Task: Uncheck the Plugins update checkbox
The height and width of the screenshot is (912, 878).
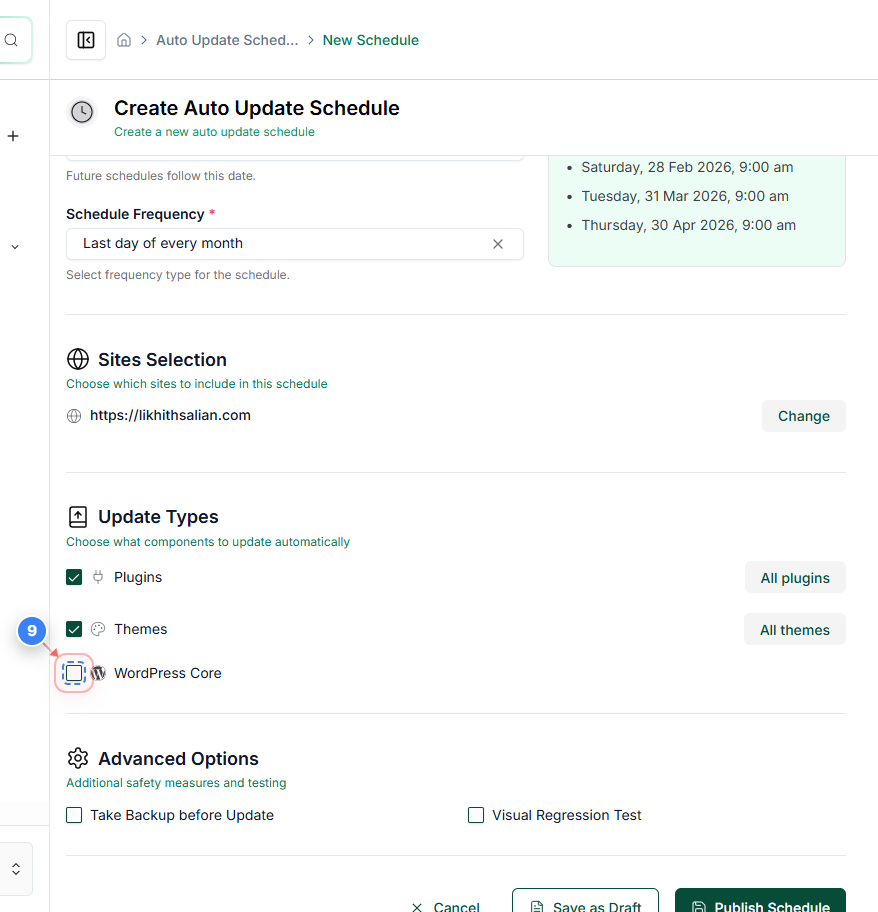Action: pyautogui.click(x=73, y=577)
